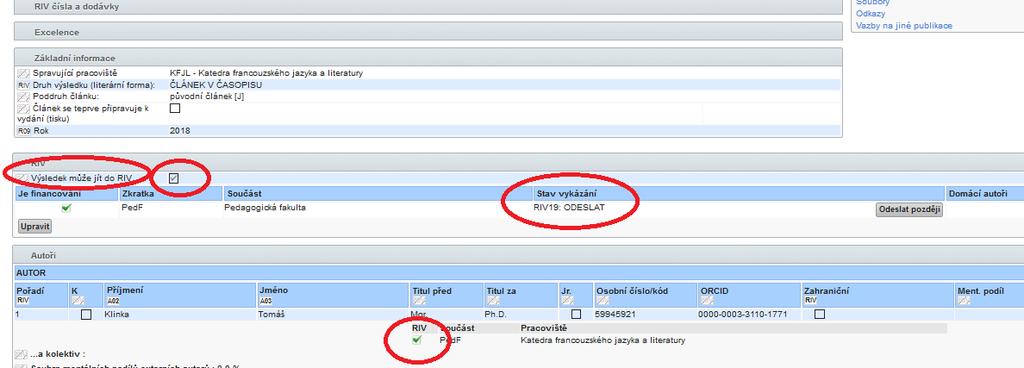
Task: Click the Odeslat později button
Action: tap(909, 209)
